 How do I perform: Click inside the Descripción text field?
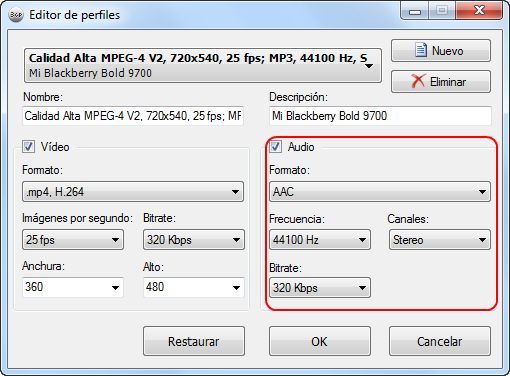coord(380,116)
